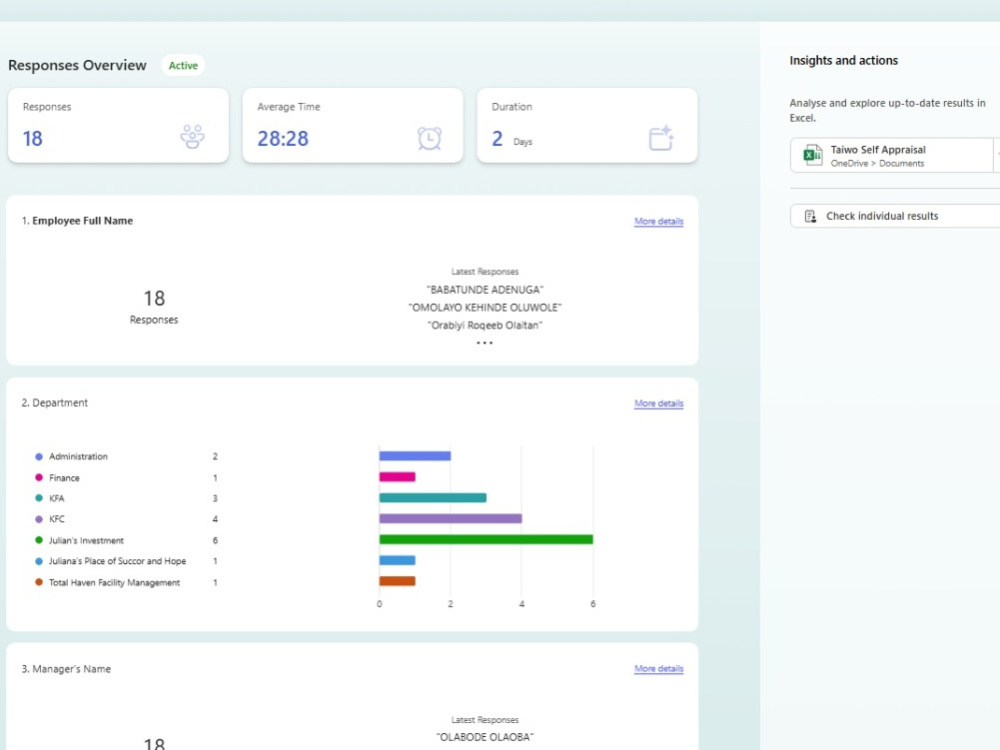The width and height of the screenshot is (1000, 750).
Task: Click the response "BABATUNDE ADENUGA"
Action: point(485,290)
